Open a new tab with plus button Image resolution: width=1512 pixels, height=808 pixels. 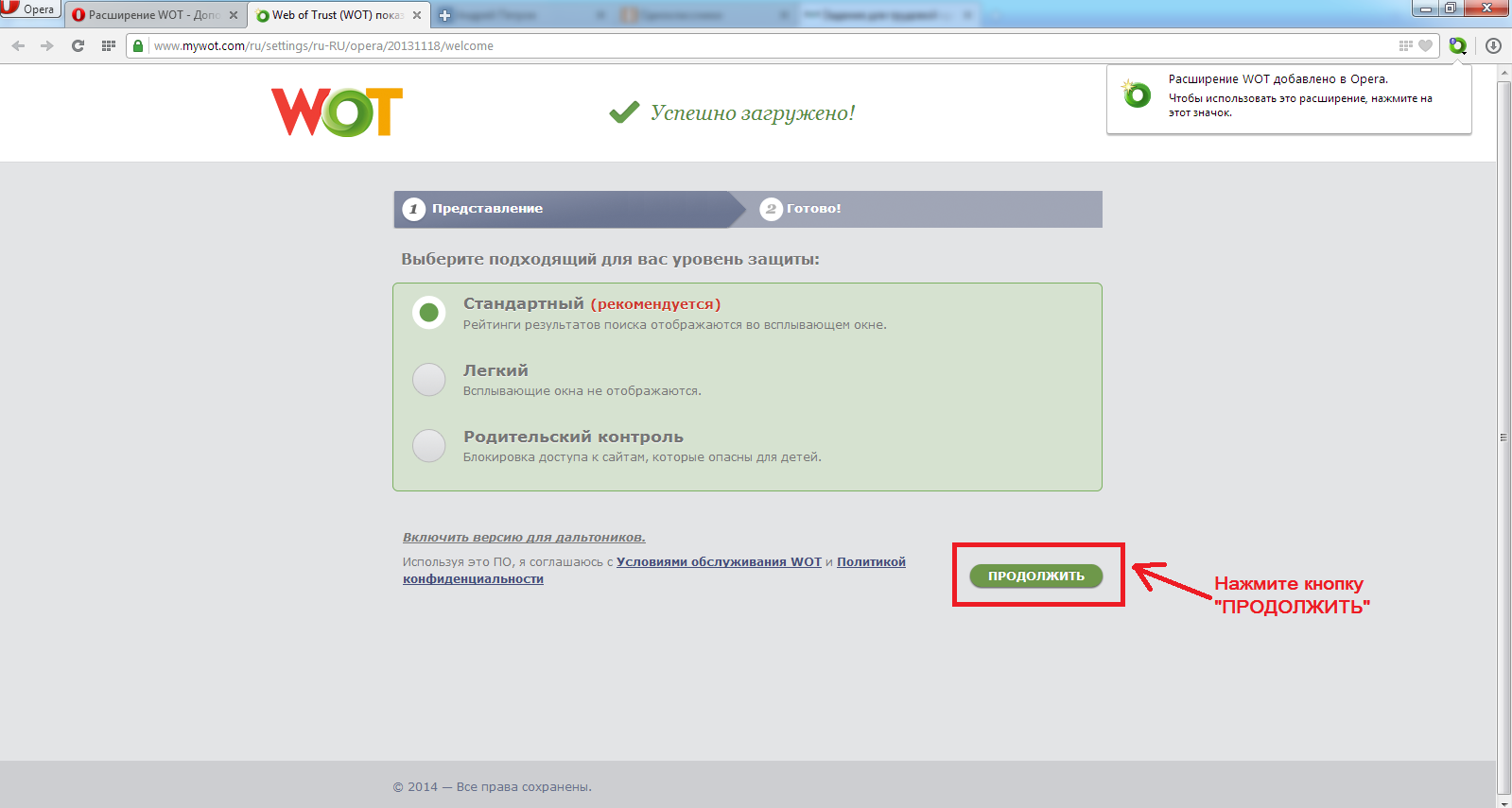pos(444,15)
